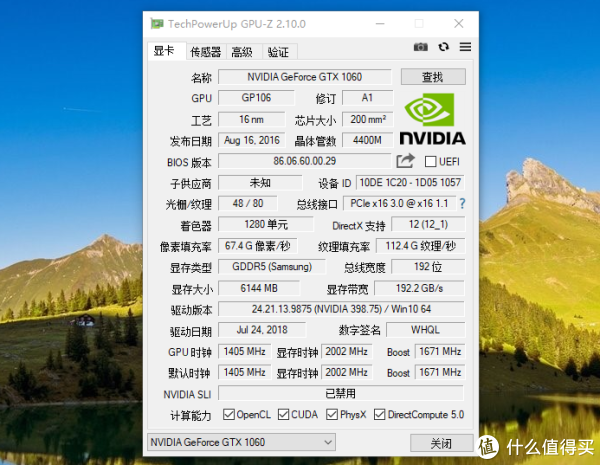Click the GPU clock 1405 MHz in GPU 时钟 row
Image resolution: width=600 pixels, height=465 pixels.
click(245, 351)
